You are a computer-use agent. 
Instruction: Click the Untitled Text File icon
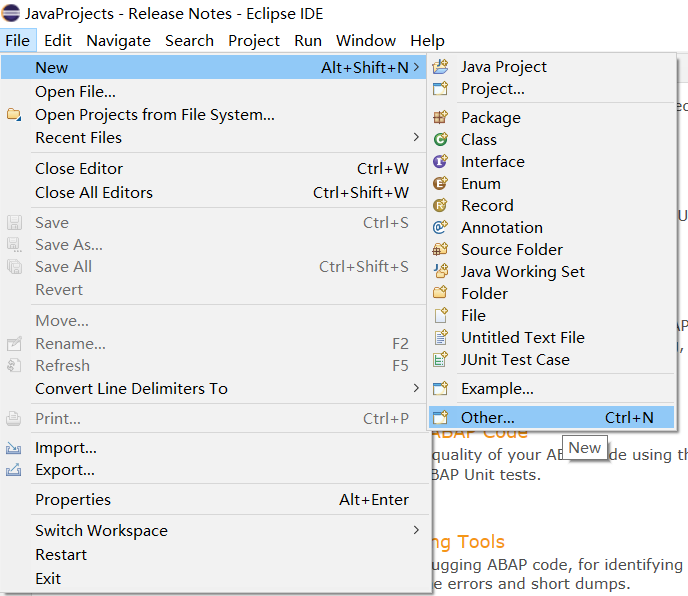coord(441,337)
